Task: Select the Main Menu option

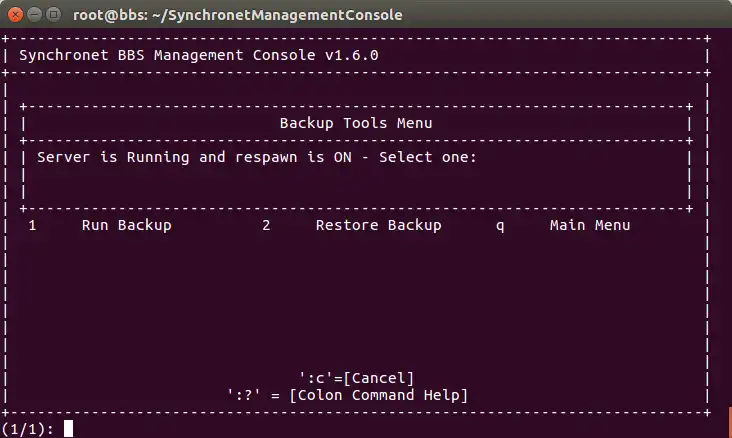Action: [590, 225]
